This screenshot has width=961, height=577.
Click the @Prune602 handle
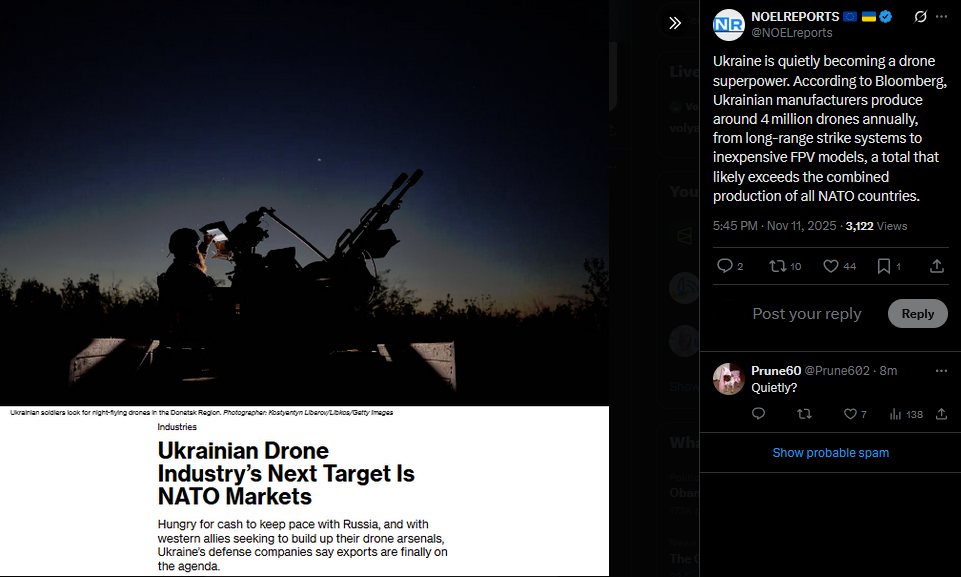837,370
